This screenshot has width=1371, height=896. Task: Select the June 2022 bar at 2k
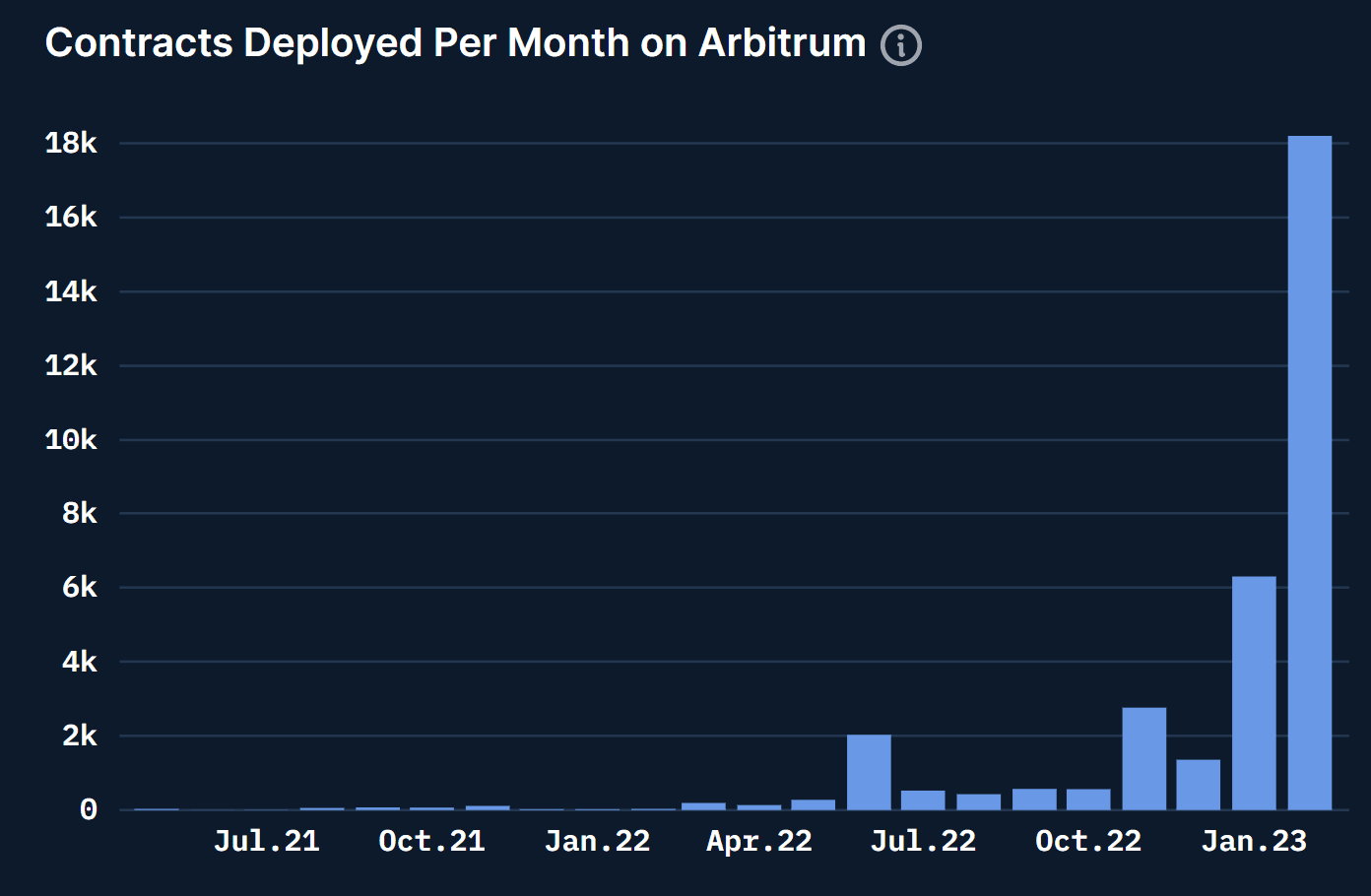(x=869, y=772)
